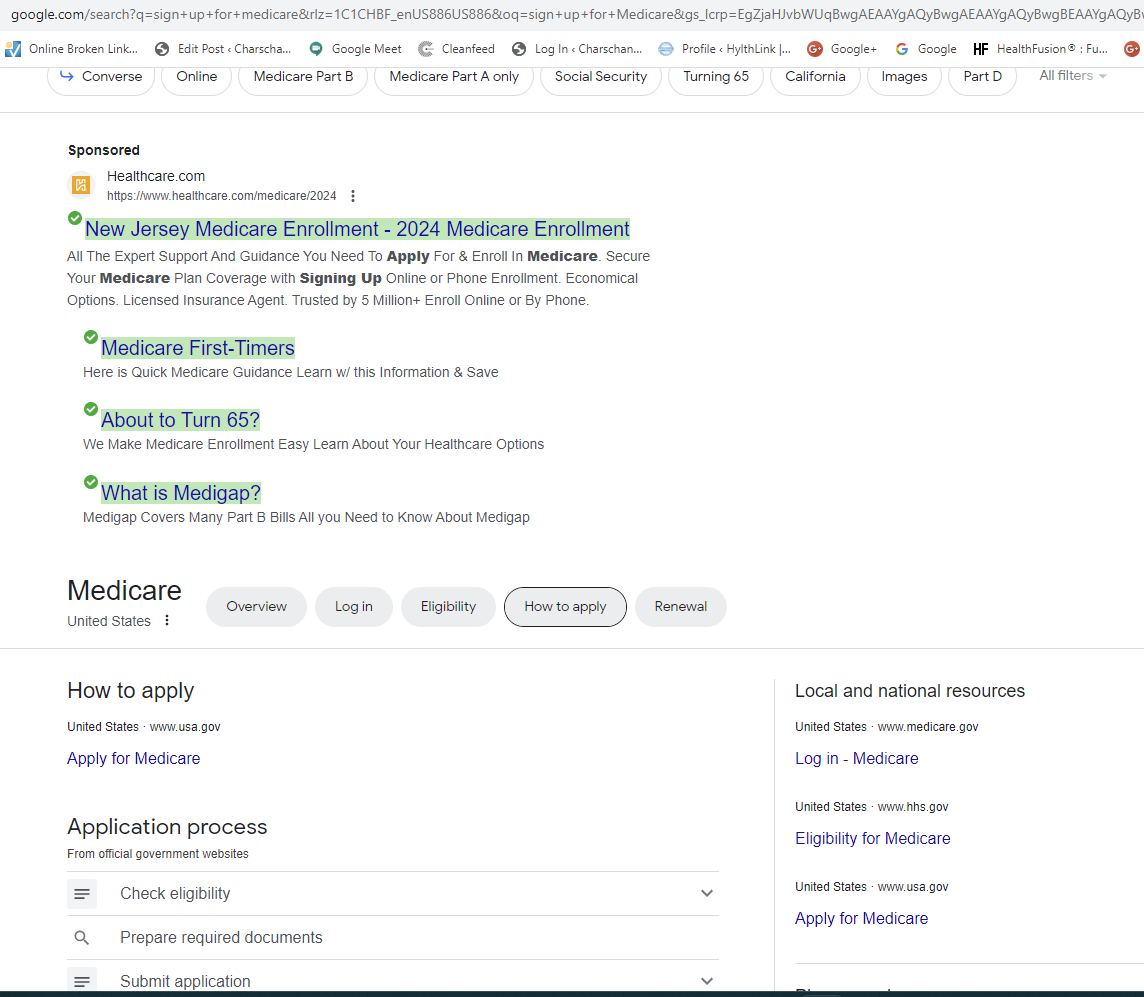
Task: Click the Healthcare.com site favicon
Action: 81,185
